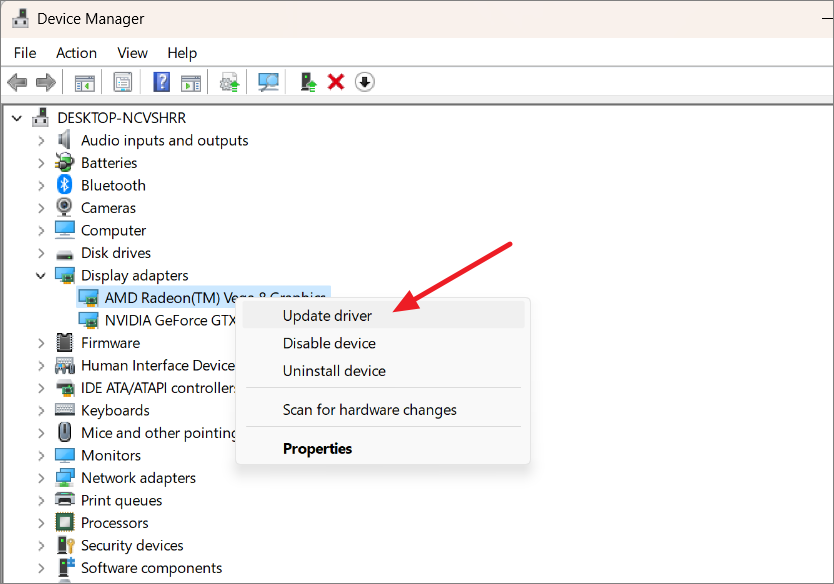
Task: Expand the Batteries category
Action: pos(41,163)
